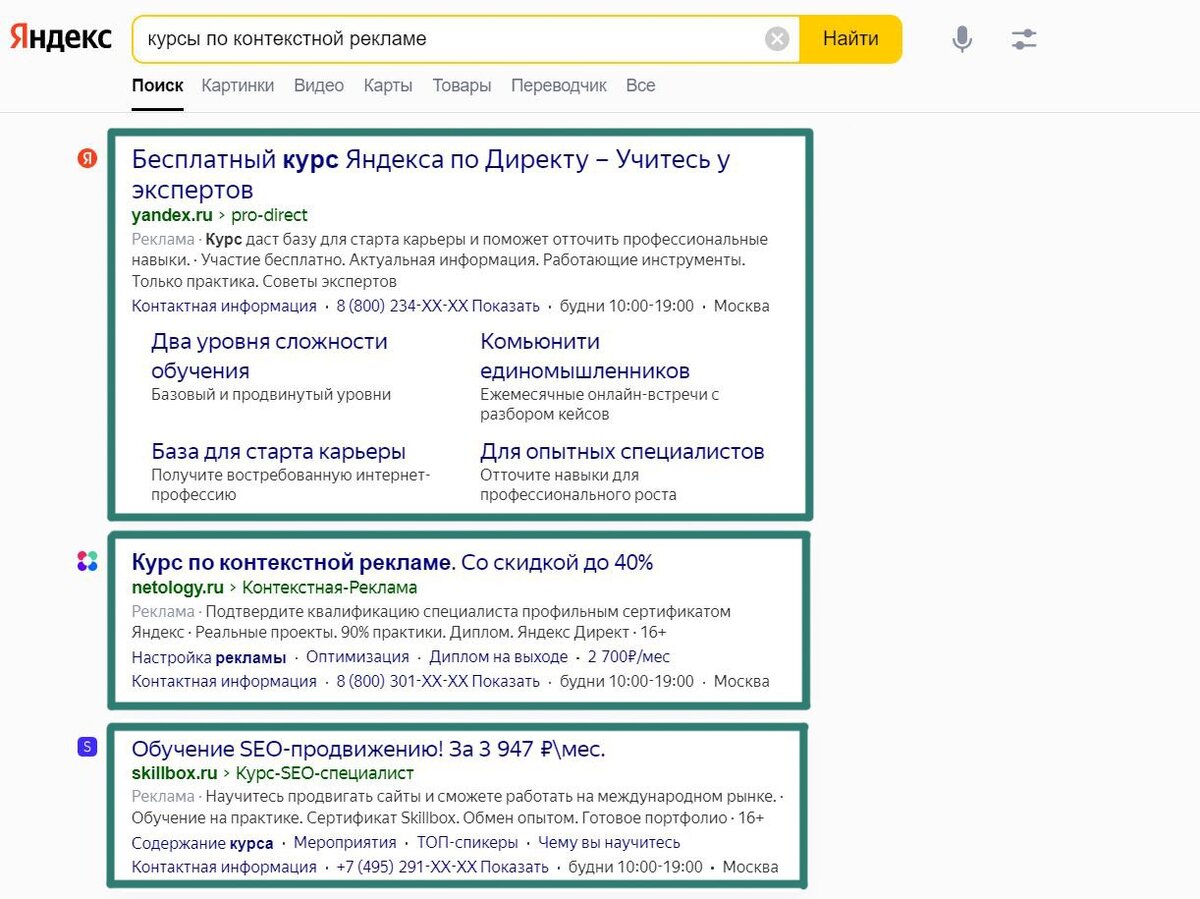Viewport: 1200px width, 899px height.
Task: Open Контактная информация in the netology.ru ad
Action: (x=224, y=681)
